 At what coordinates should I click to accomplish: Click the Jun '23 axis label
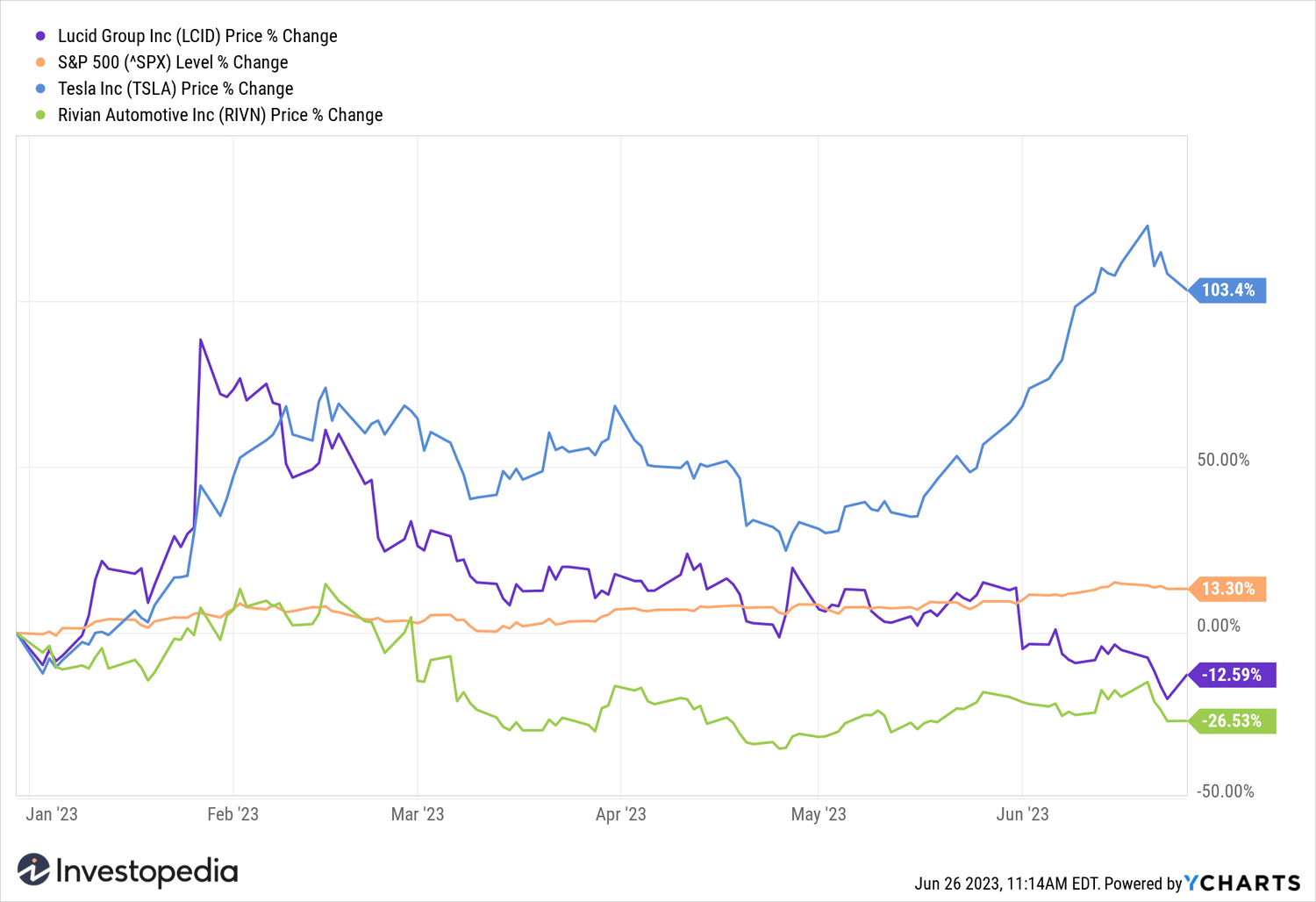[1022, 814]
